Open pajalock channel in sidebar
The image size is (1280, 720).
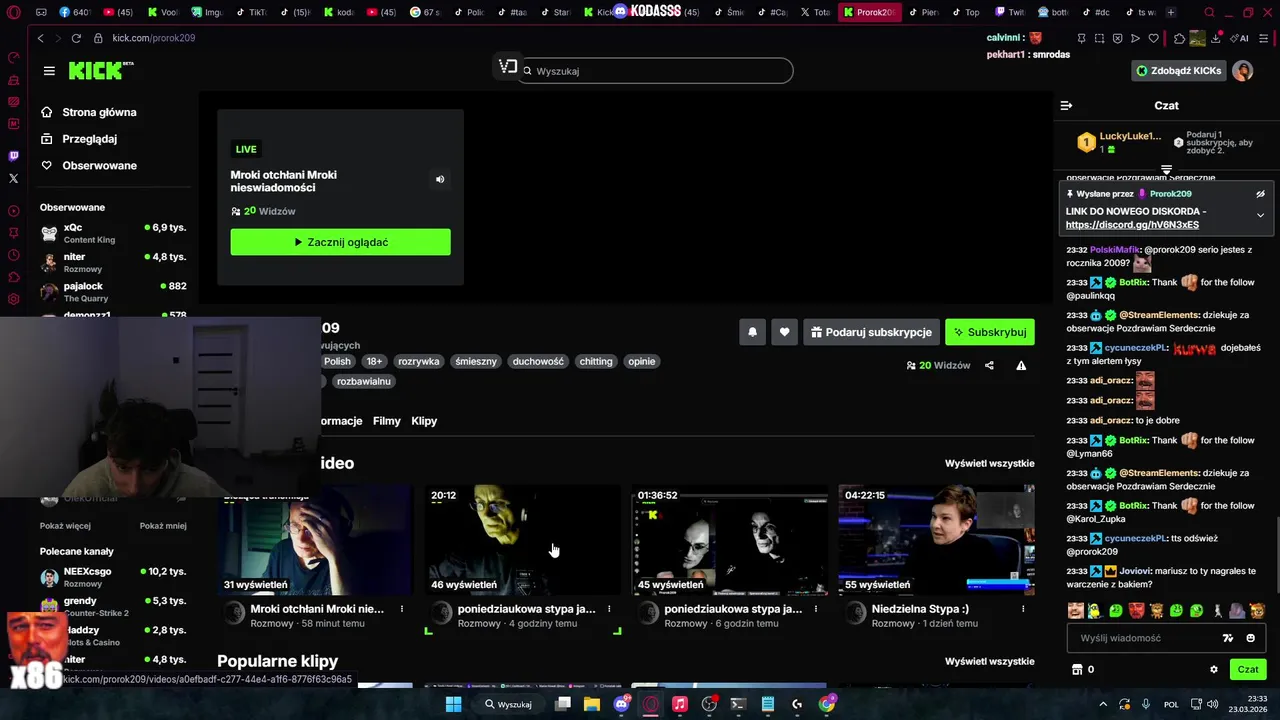coord(113,292)
